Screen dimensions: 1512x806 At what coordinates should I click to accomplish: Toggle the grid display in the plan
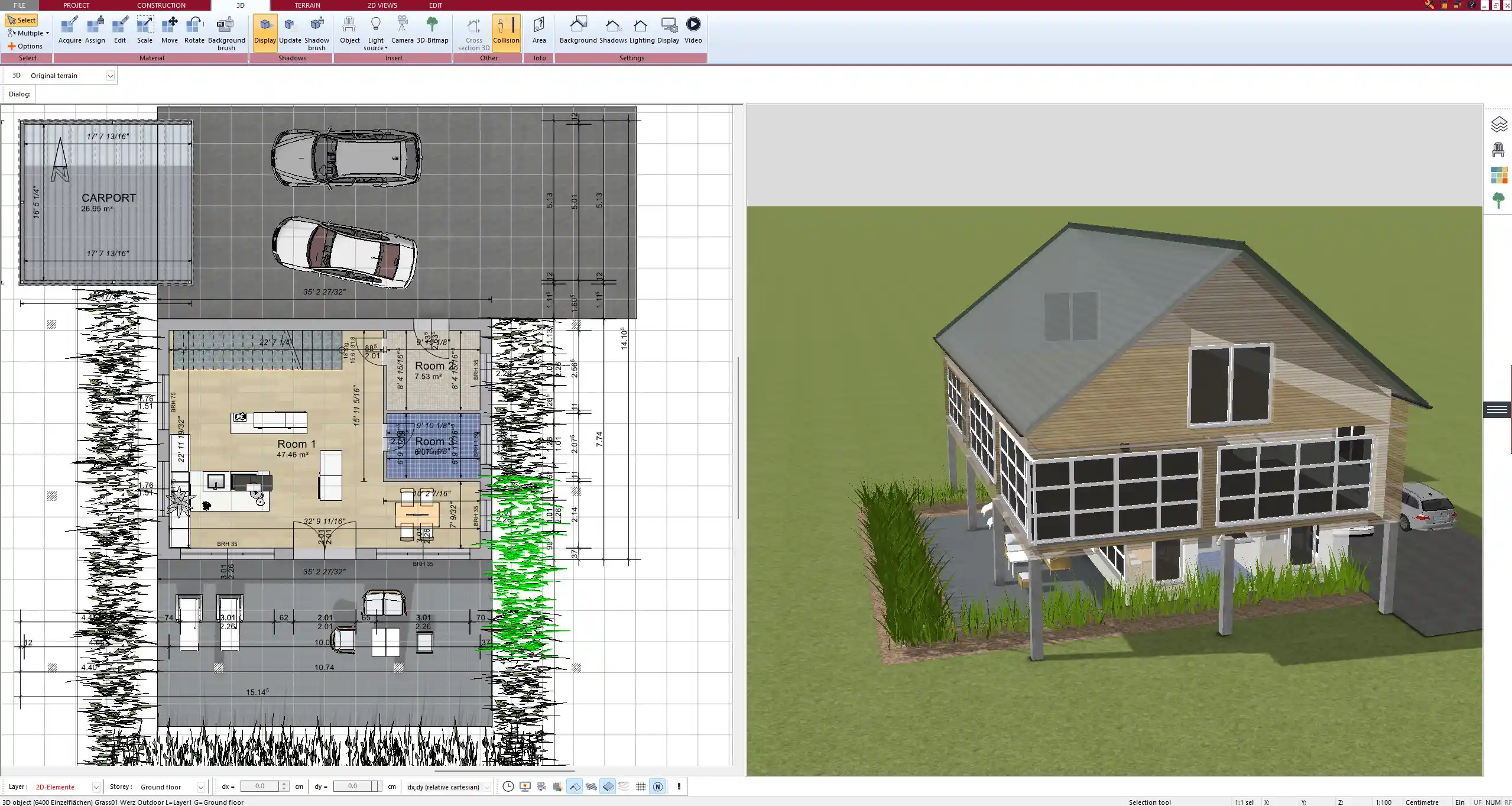641,786
